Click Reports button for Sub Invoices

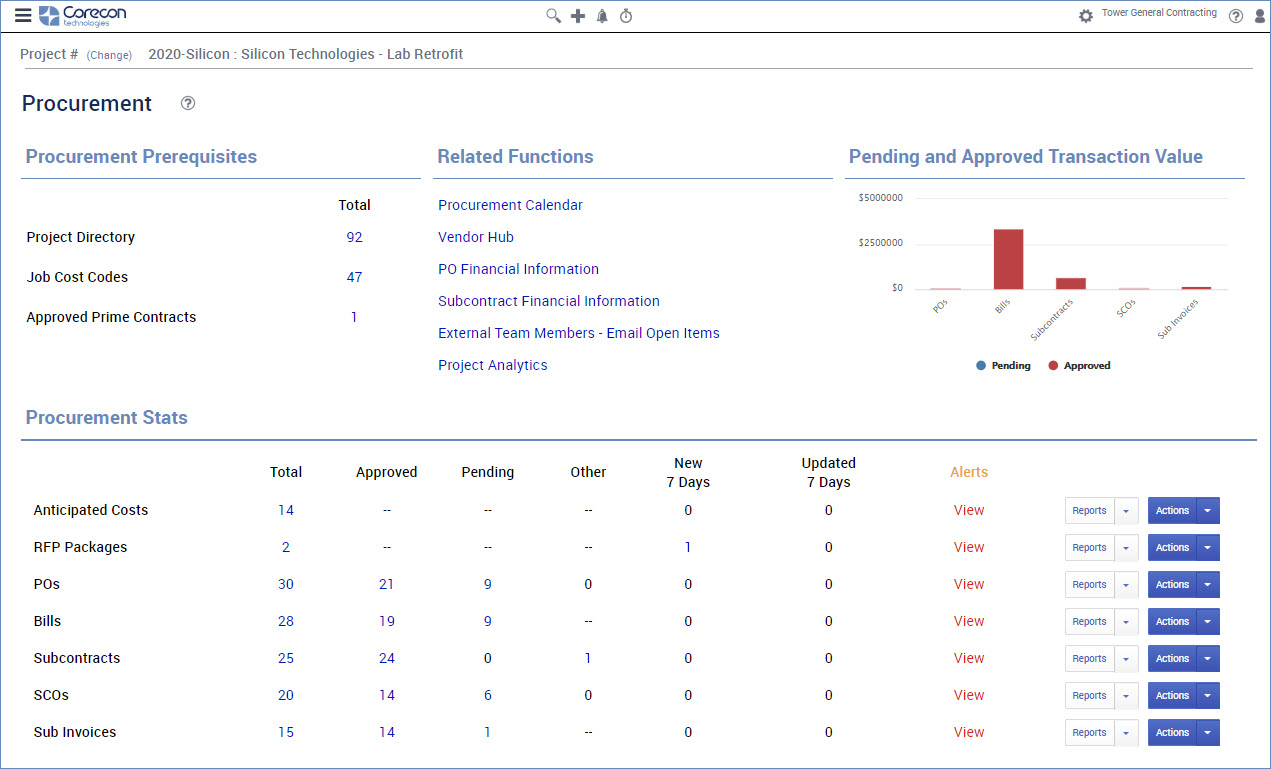pyautogui.click(x=1089, y=733)
